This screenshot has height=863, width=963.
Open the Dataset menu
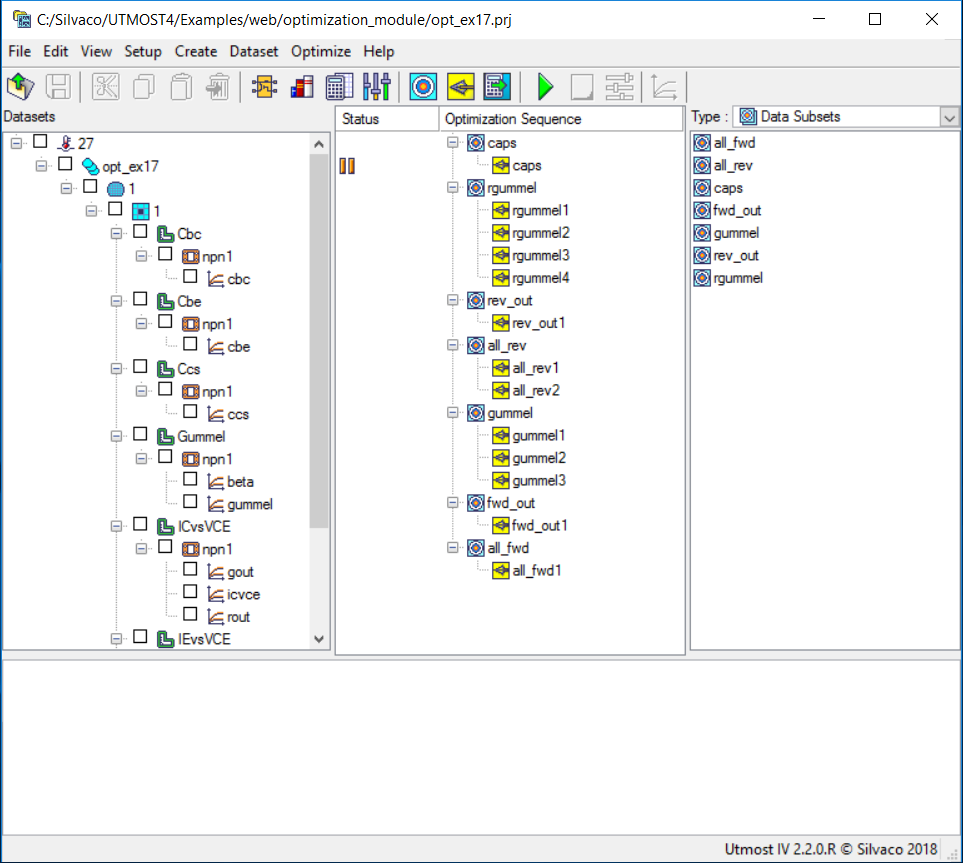(254, 52)
